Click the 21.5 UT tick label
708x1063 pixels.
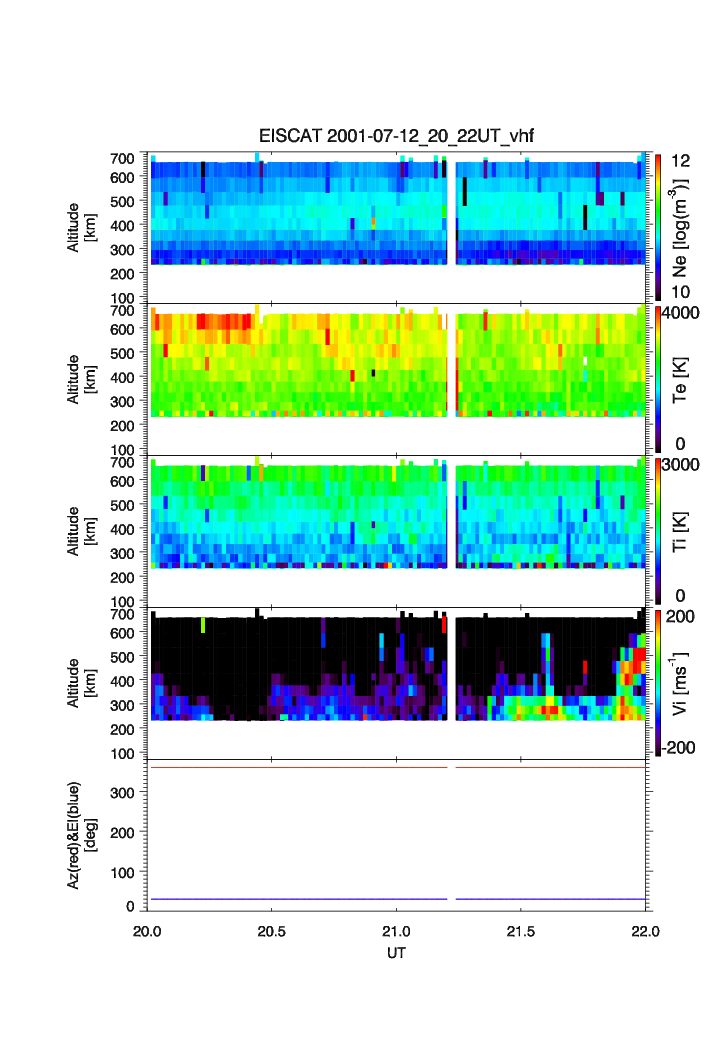pyautogui.click(x=521, y=931)
